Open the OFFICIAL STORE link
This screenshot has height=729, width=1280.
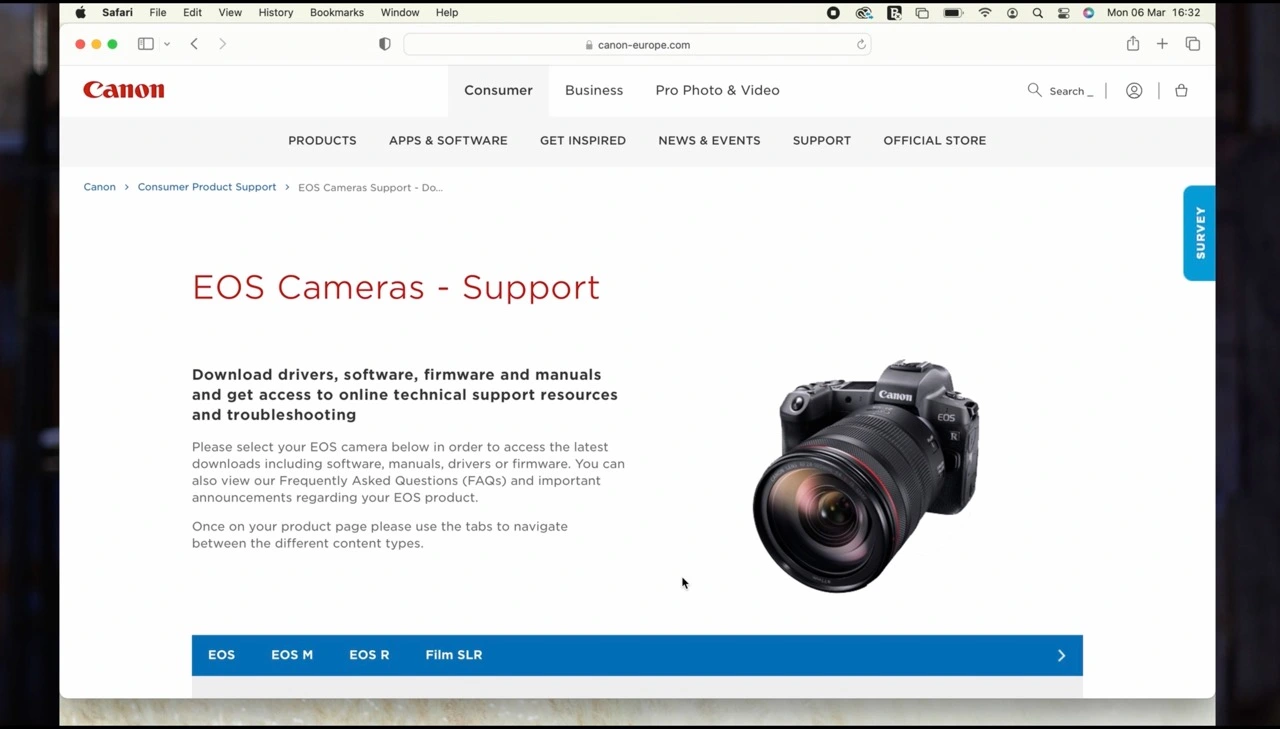point(935,141)
